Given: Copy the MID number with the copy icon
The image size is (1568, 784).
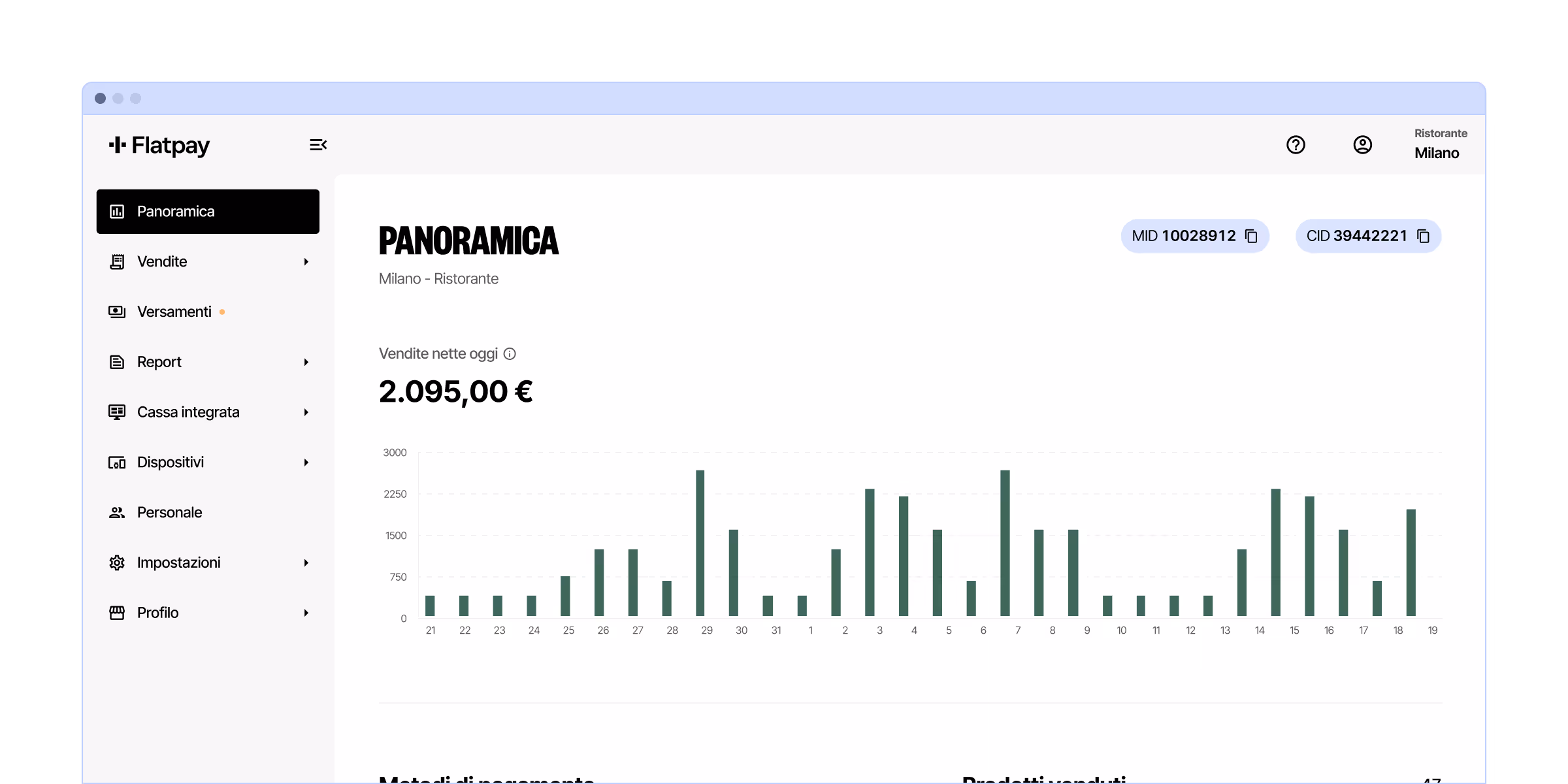Looking at the screenshot, I should point(1251,236).
